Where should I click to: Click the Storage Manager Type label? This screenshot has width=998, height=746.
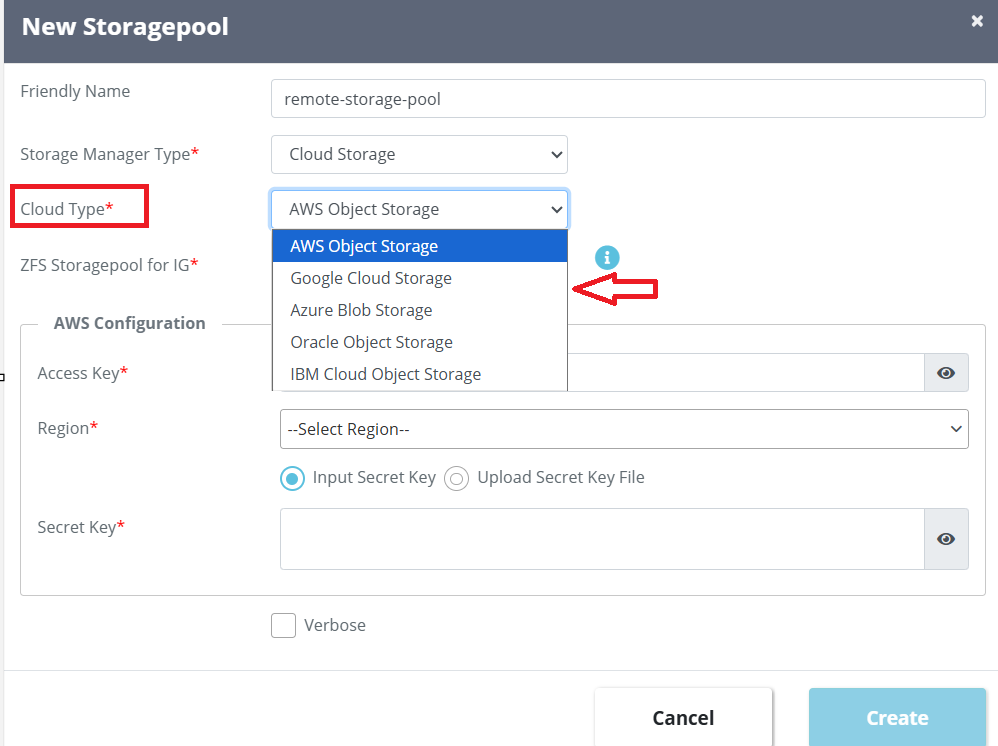coord(109,154)
